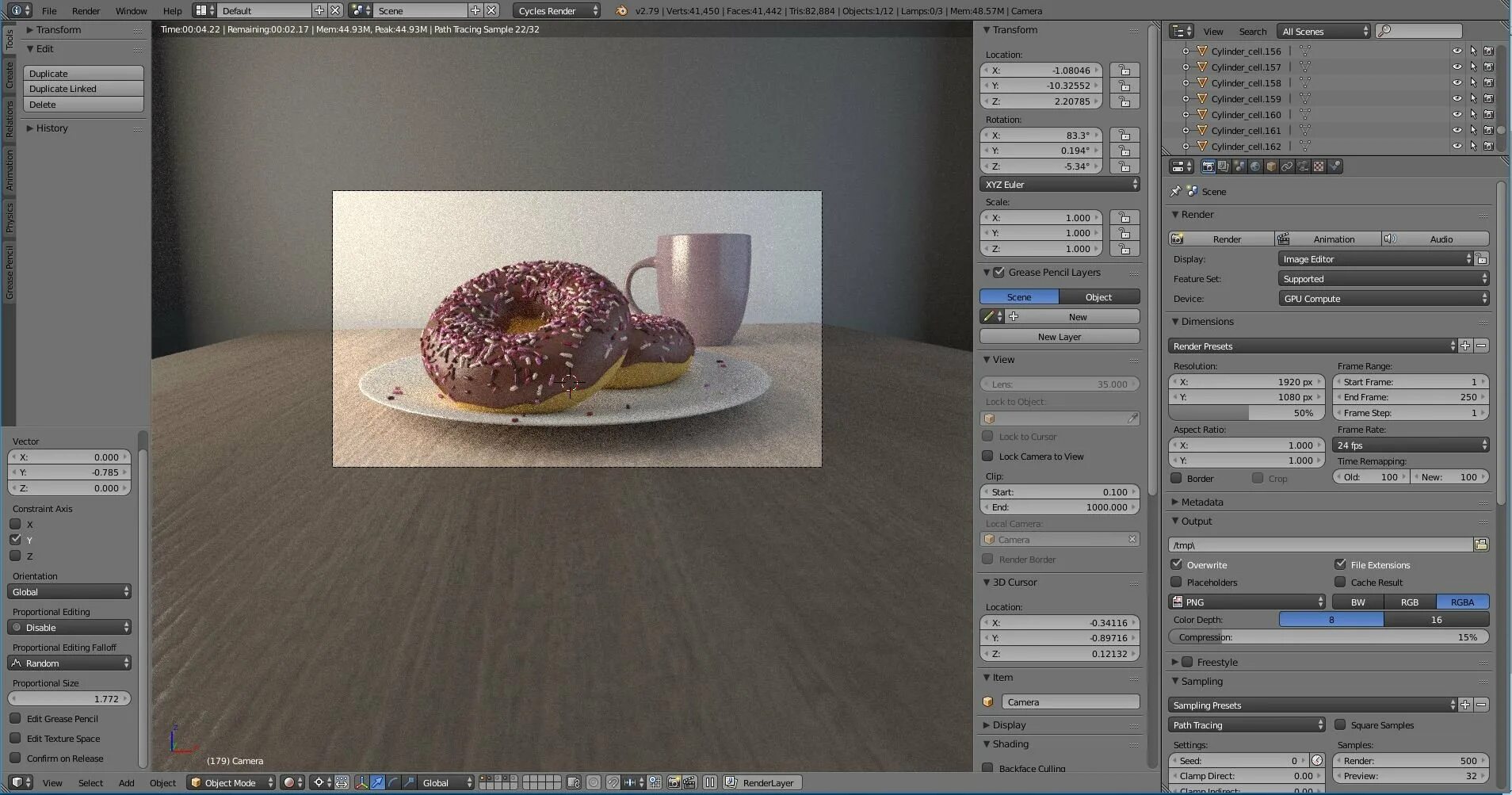
Task: Browse for output folder path
Action: (1481, 545)
